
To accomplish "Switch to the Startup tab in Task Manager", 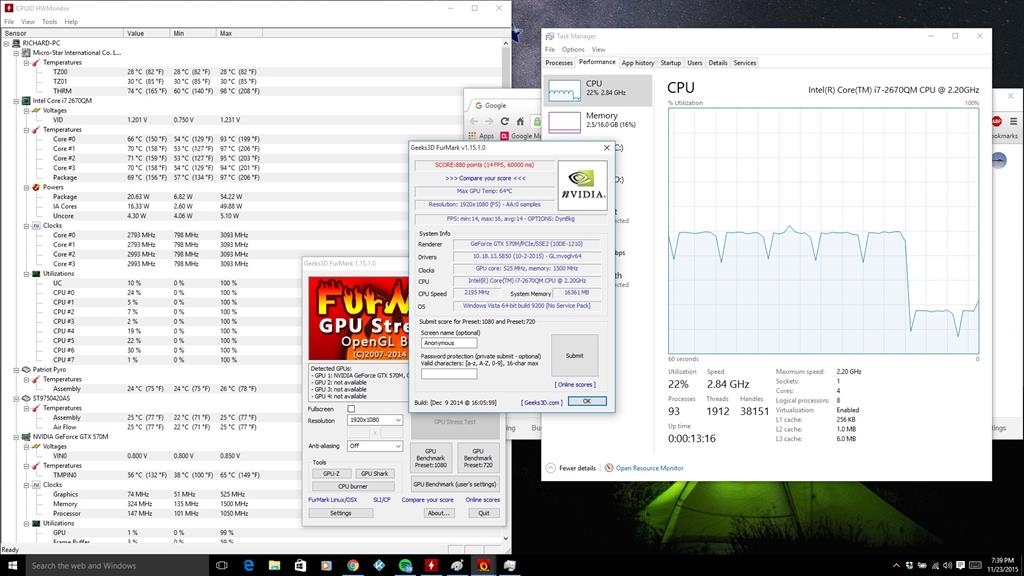I will click(671, 63).
